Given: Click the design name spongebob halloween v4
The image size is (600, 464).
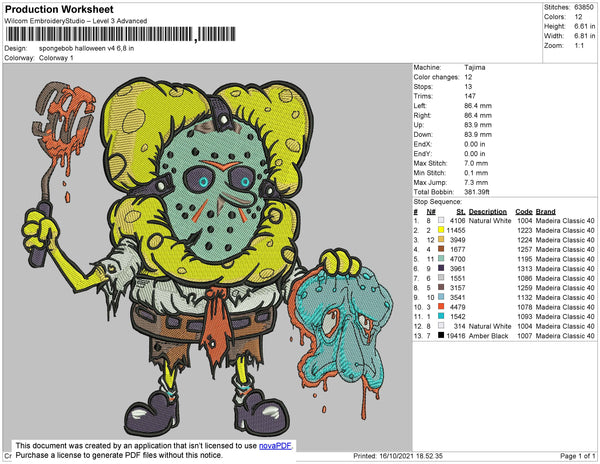Looking at the screenshot, I should click(86, 49).
